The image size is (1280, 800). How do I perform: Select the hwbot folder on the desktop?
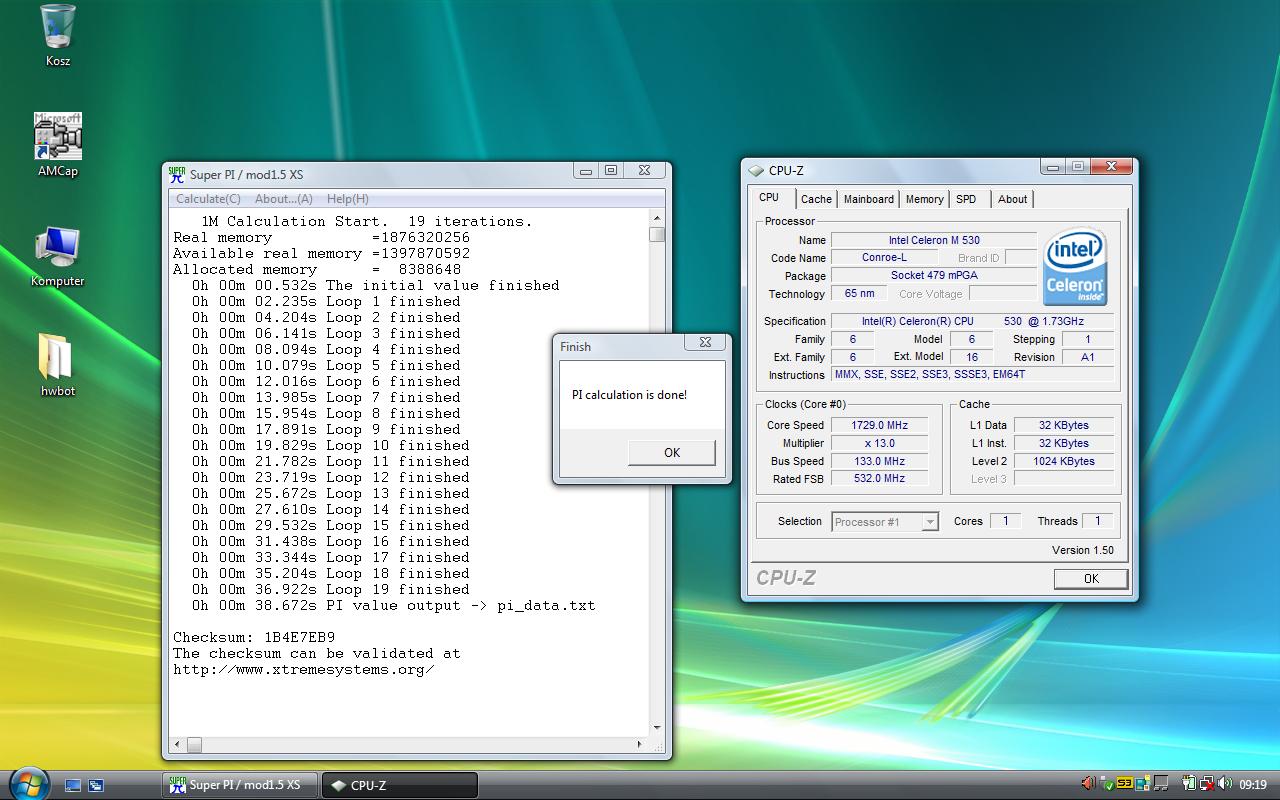pos(58,365)
